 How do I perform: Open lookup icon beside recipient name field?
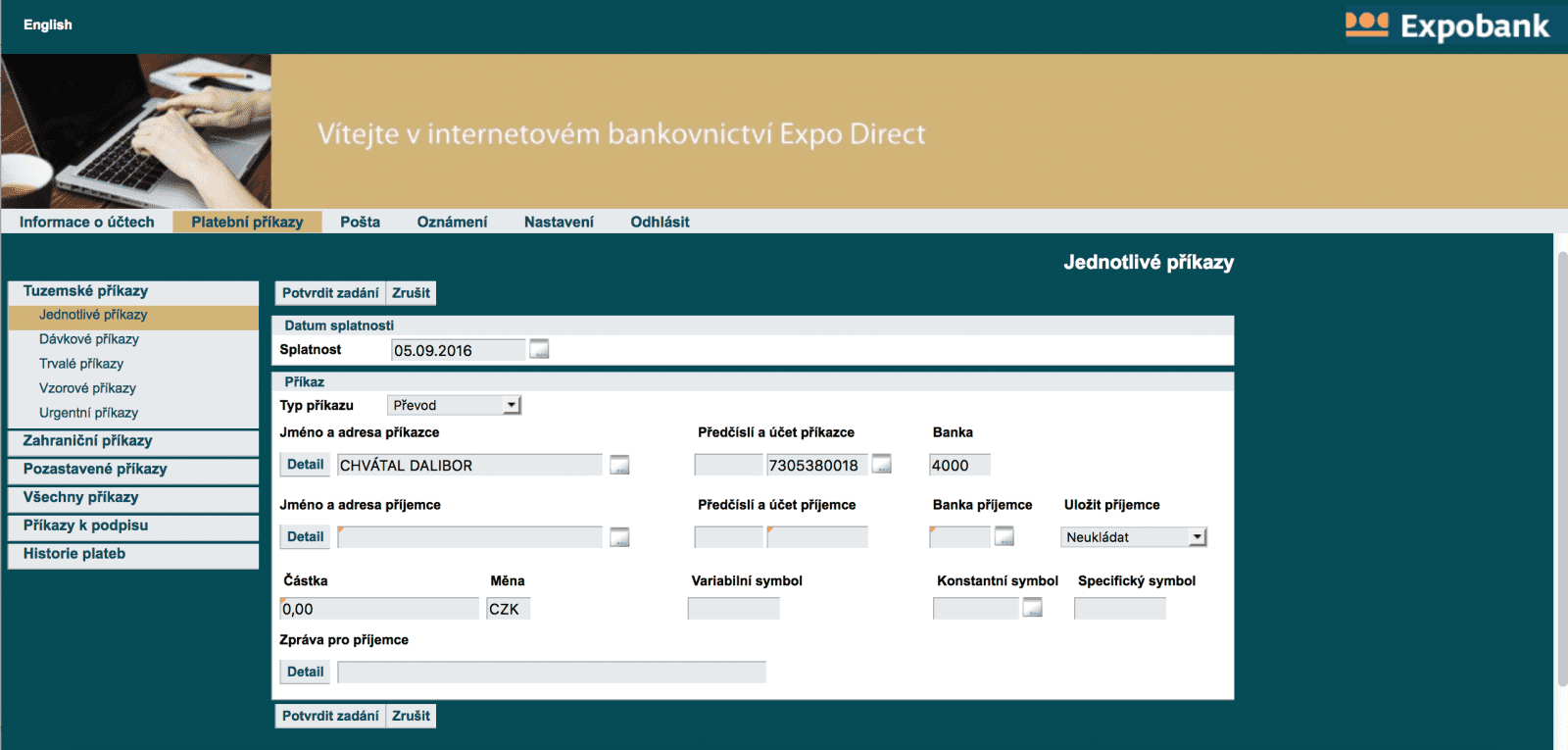click(x=619, y=536)
